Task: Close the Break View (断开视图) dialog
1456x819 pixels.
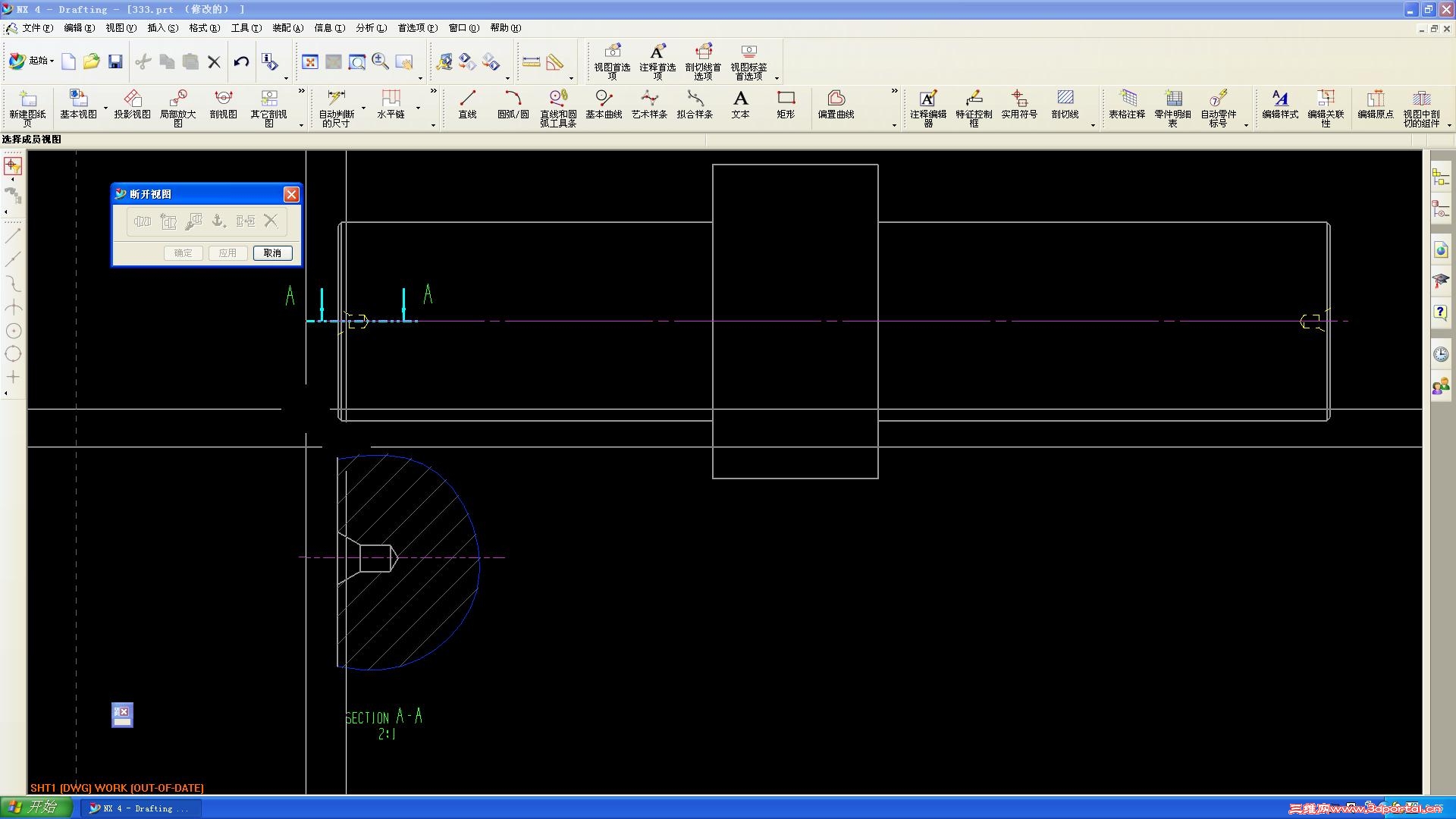Action: click(291, 195)
